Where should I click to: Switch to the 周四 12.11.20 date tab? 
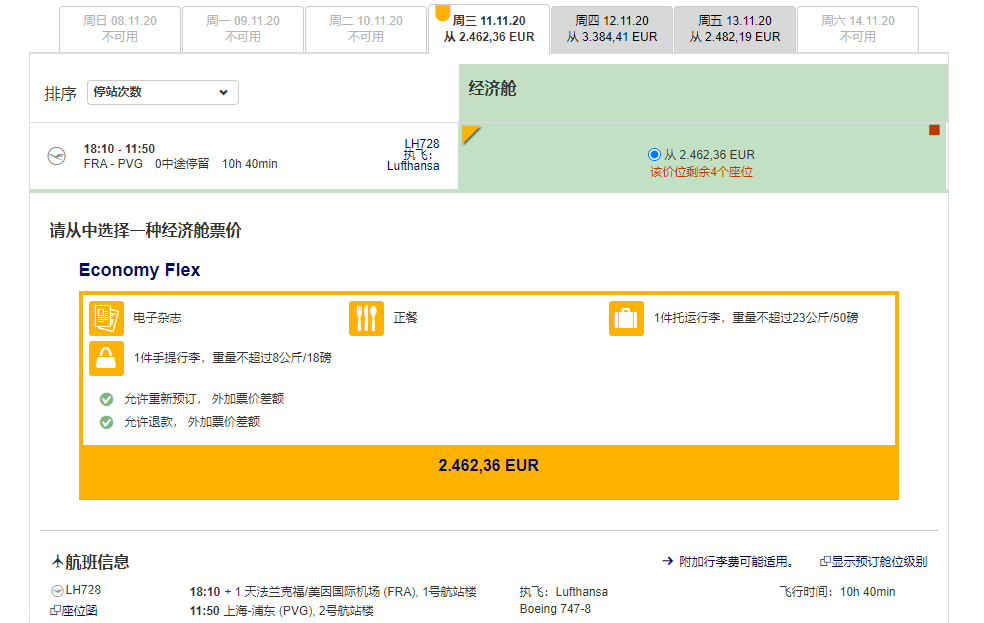612,29
